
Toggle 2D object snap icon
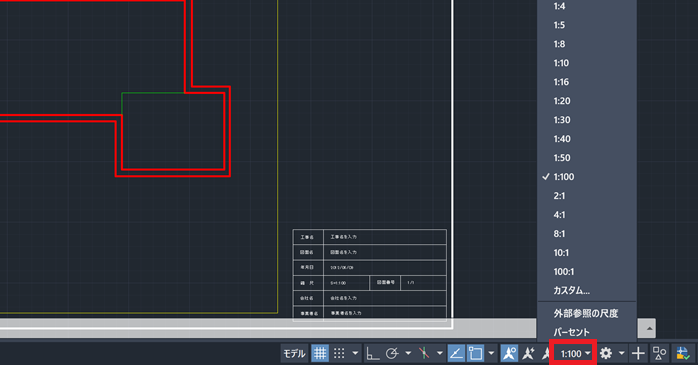tap(475, 353)
